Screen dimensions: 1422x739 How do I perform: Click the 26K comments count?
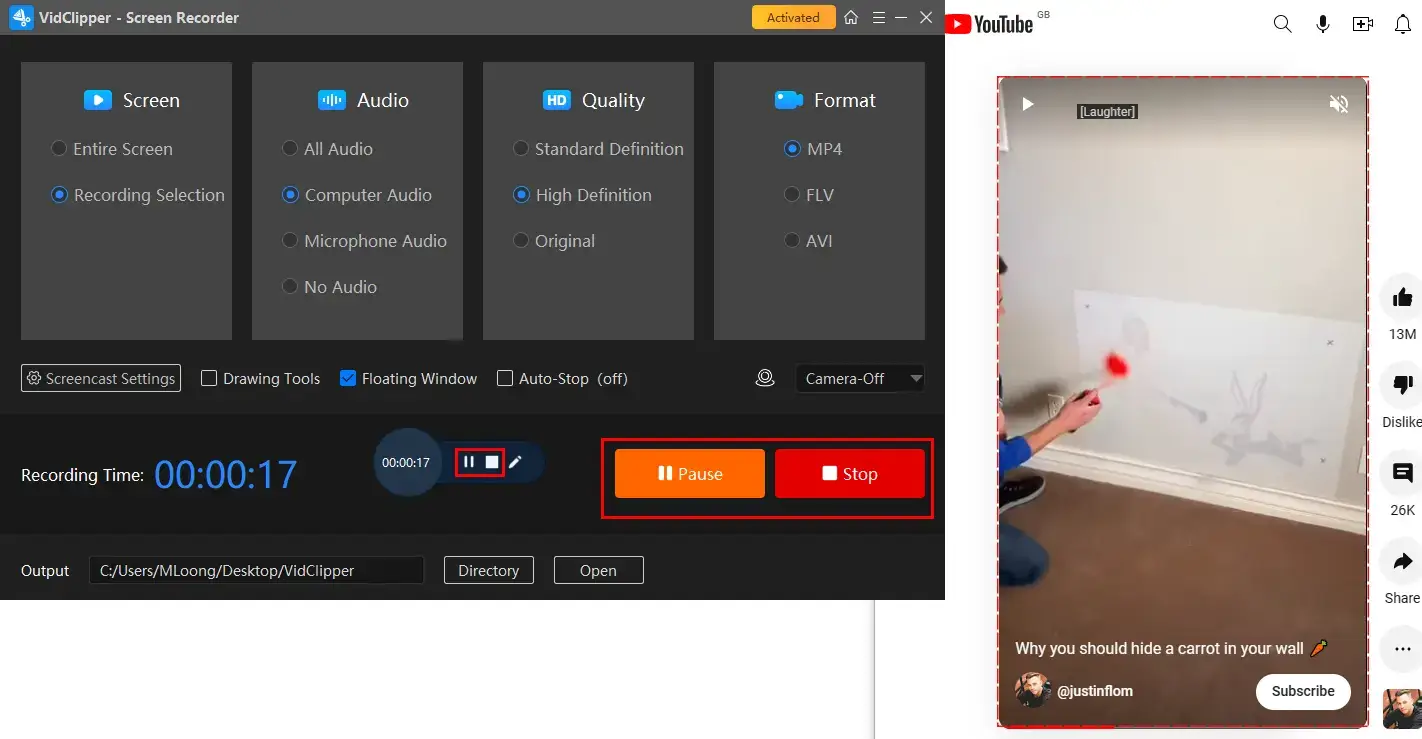coord(1402,510)
